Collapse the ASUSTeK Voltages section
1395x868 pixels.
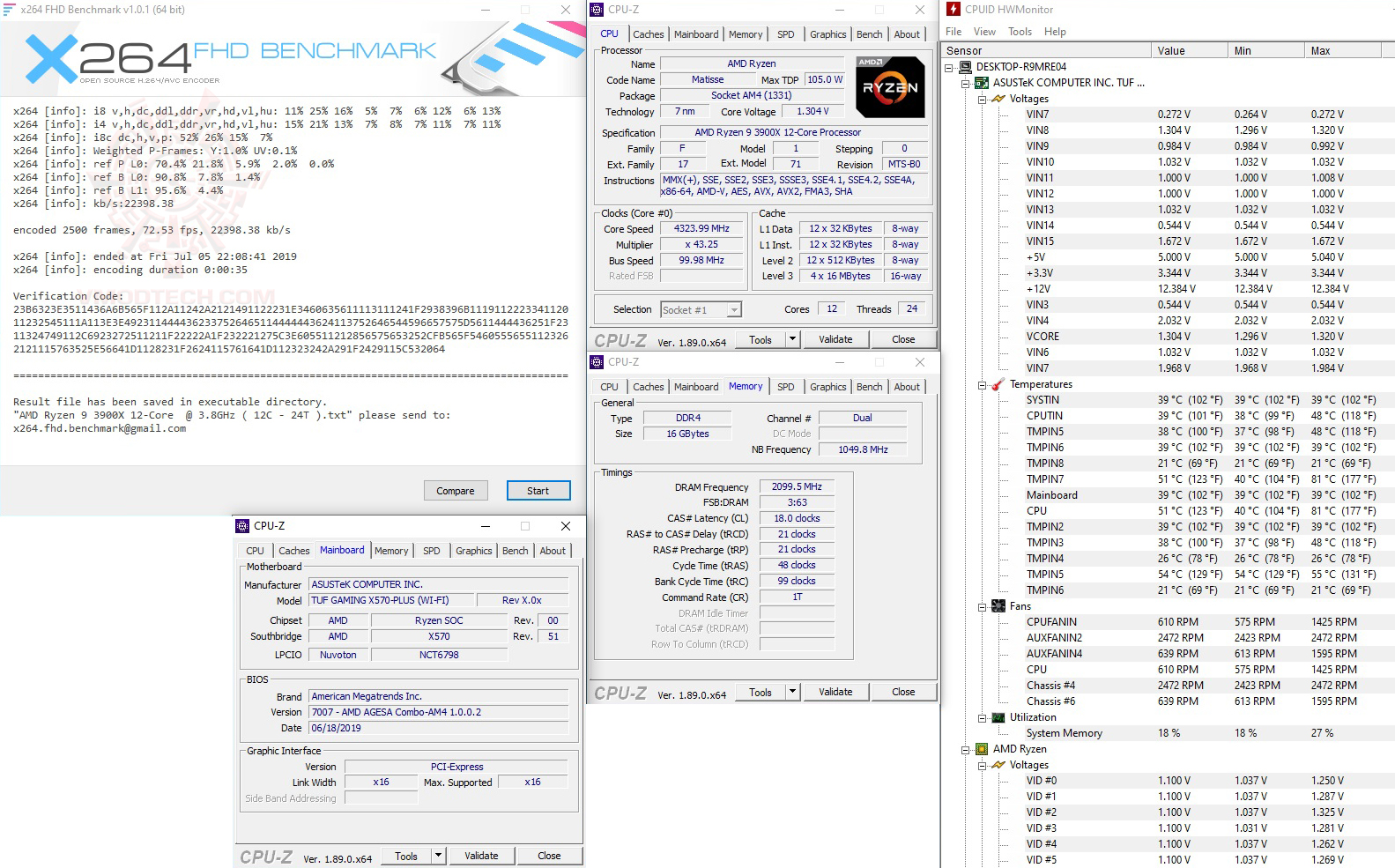pyautogui.click(x=983, y=99)
